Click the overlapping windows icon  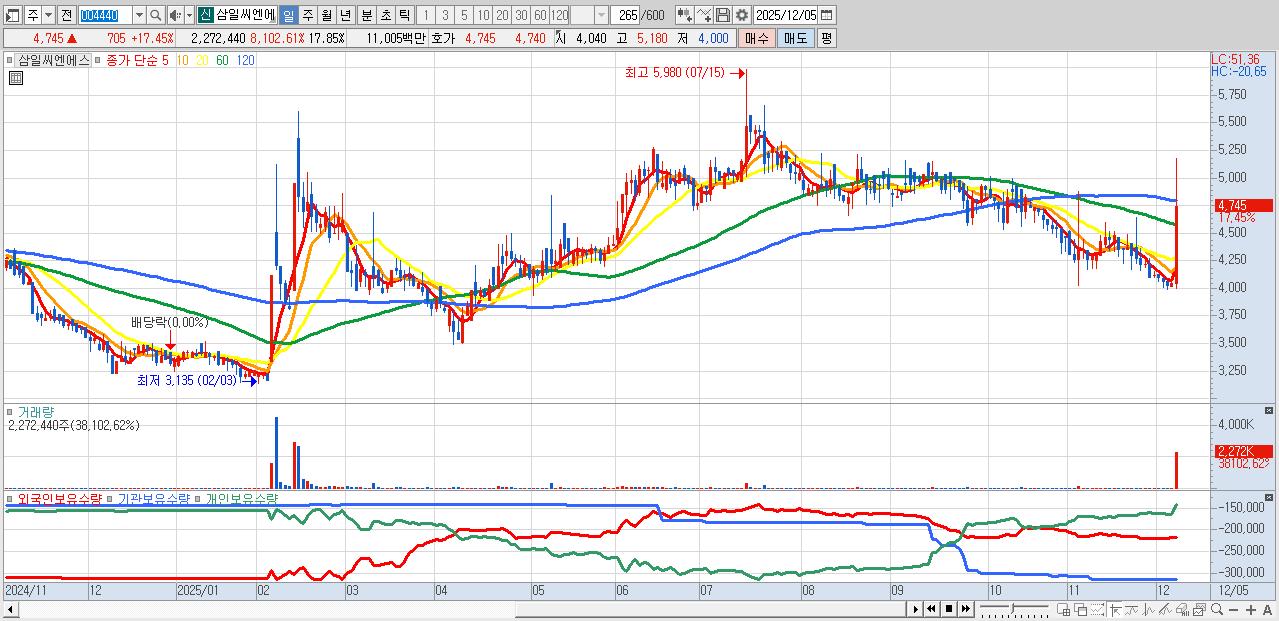point(1080,610)
